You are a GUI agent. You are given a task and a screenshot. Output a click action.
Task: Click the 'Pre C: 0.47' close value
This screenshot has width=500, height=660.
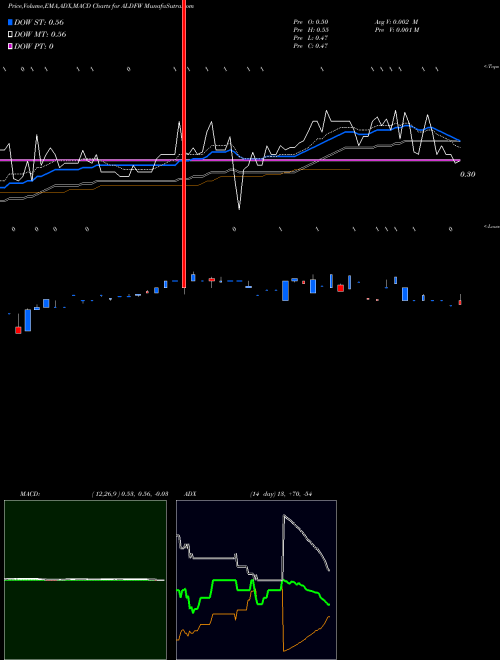pyautogui.click(x=311, y=46)
